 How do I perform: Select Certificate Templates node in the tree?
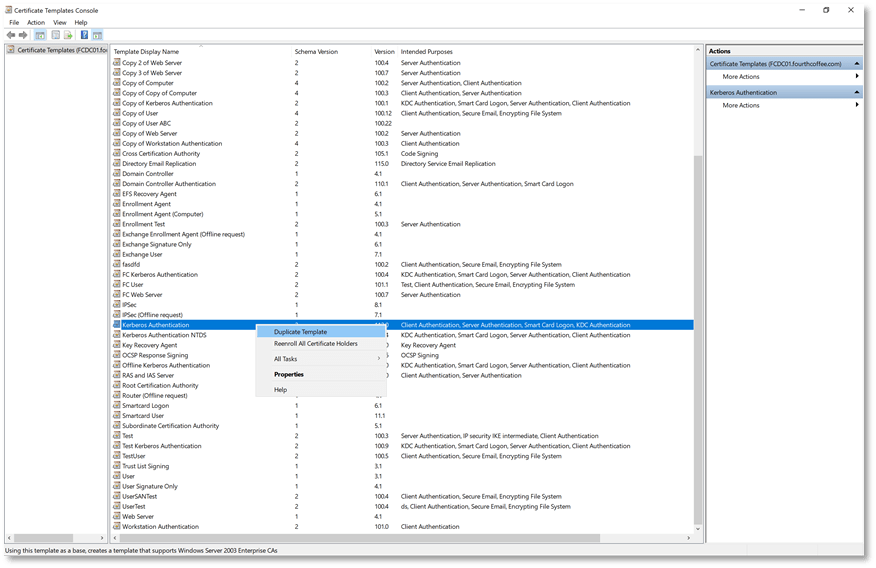(55, 49)
